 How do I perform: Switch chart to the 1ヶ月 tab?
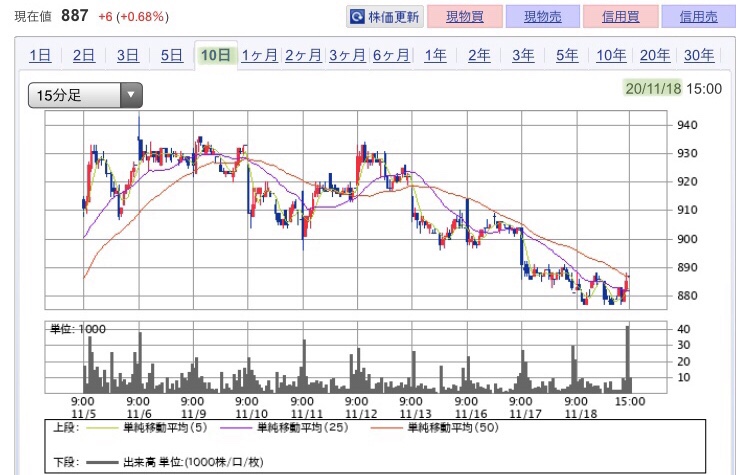pos(259,55)
